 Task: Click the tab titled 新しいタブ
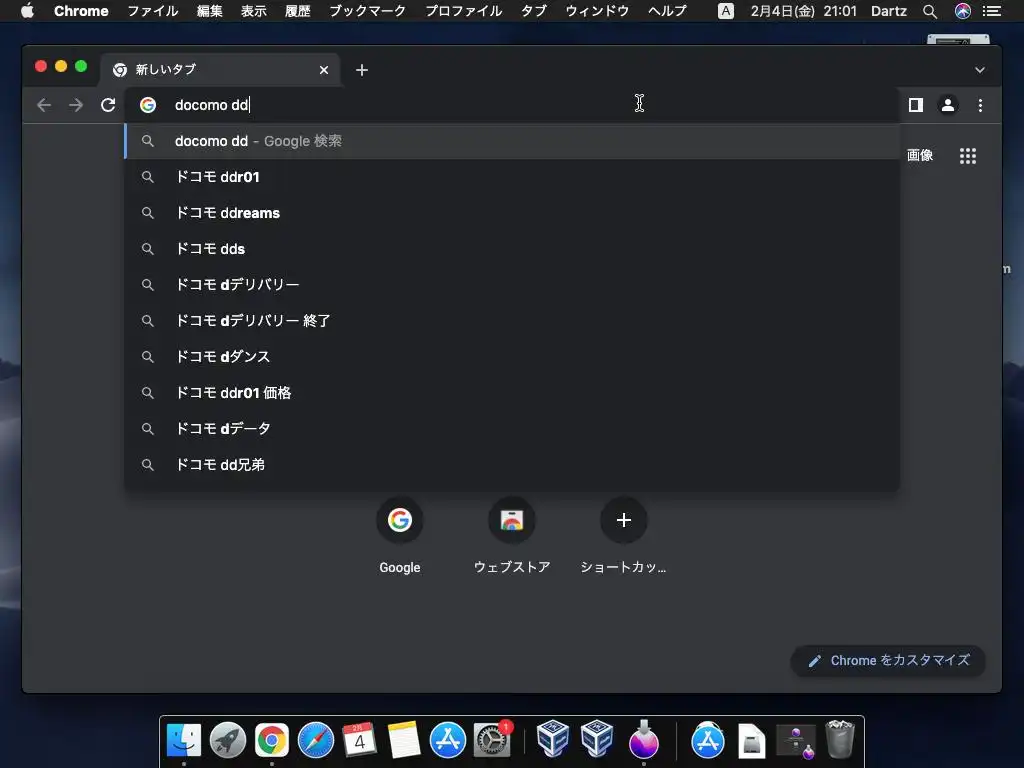[x=220, y=70]
